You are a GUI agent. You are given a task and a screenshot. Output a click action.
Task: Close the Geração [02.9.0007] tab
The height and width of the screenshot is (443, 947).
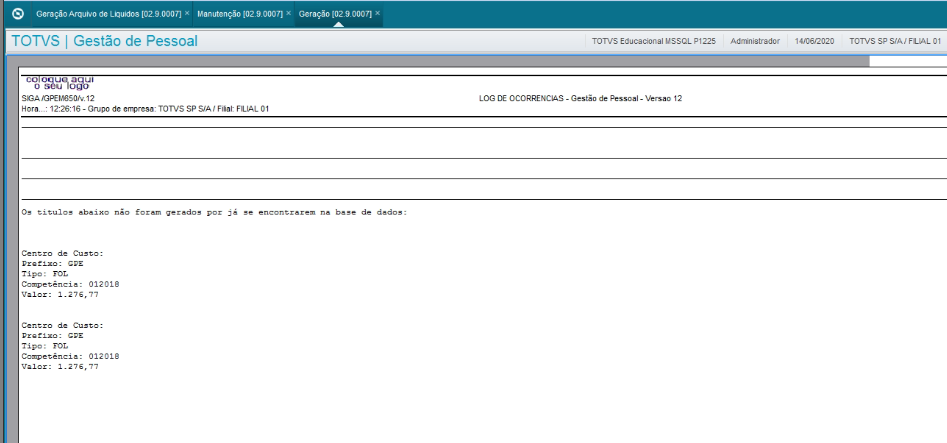(x=377, y=13)
